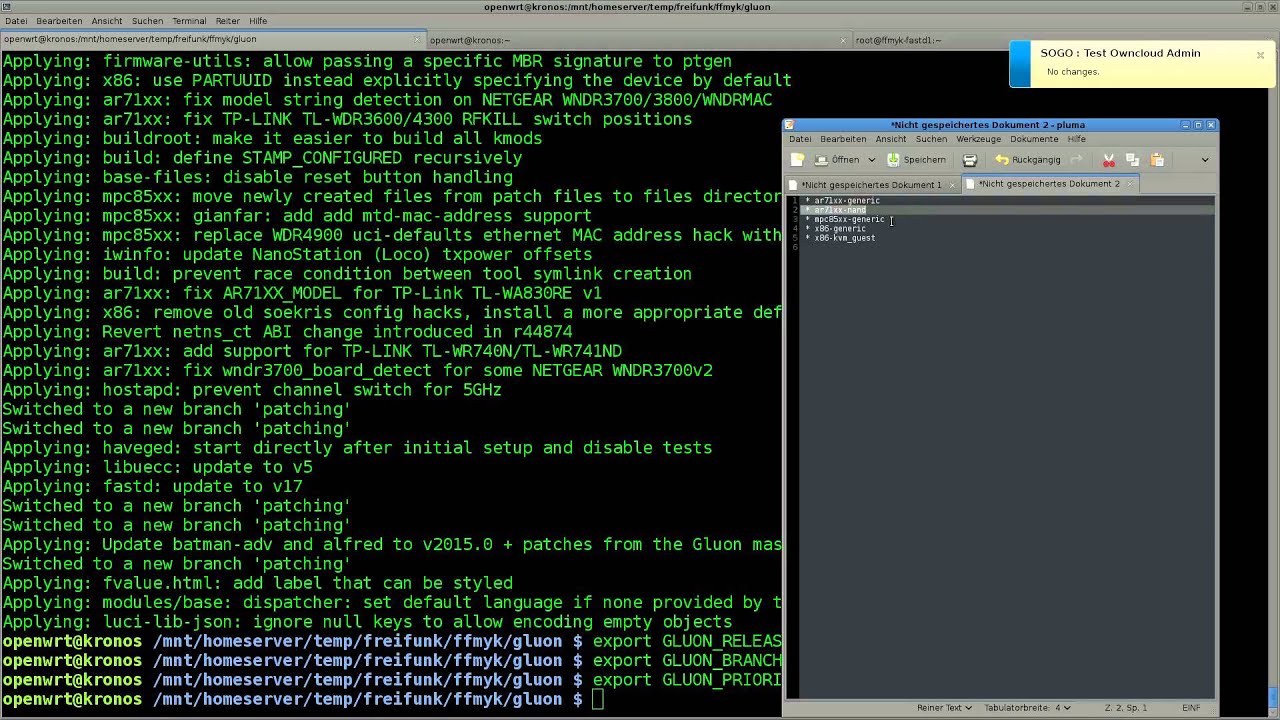
Task: Close the first terminal tab gluon
Action: (x=418, y=40)
